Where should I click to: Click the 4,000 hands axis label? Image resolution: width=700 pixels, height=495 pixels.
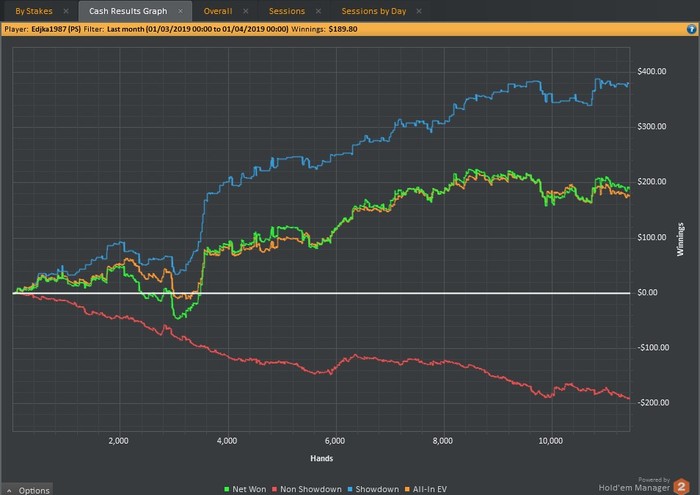click(x=227, y=441)
